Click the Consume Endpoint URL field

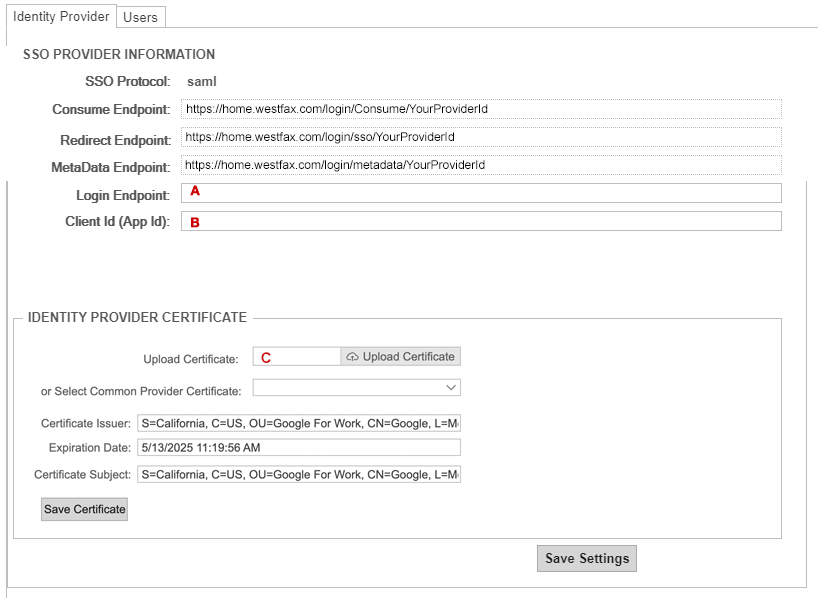click(x=480, y=109)
